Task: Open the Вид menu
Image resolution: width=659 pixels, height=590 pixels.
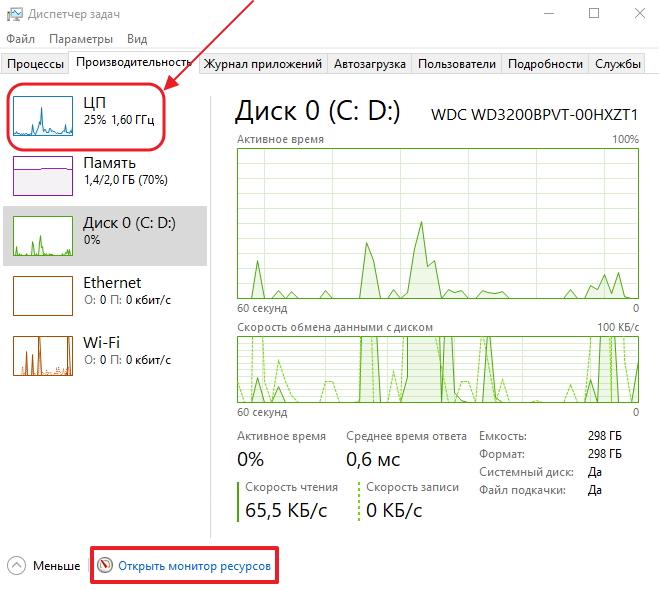Action: click(137, 39)
